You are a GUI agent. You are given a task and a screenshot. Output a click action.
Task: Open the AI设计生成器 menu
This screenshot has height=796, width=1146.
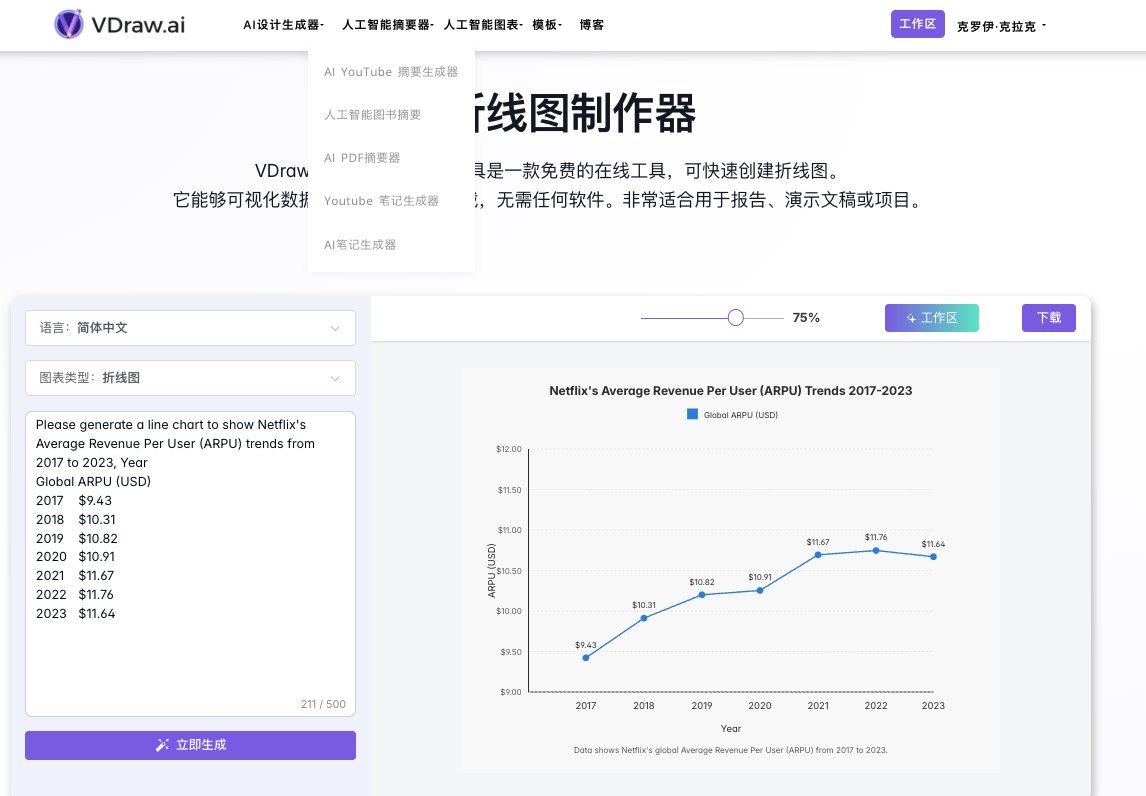point(284,25)
